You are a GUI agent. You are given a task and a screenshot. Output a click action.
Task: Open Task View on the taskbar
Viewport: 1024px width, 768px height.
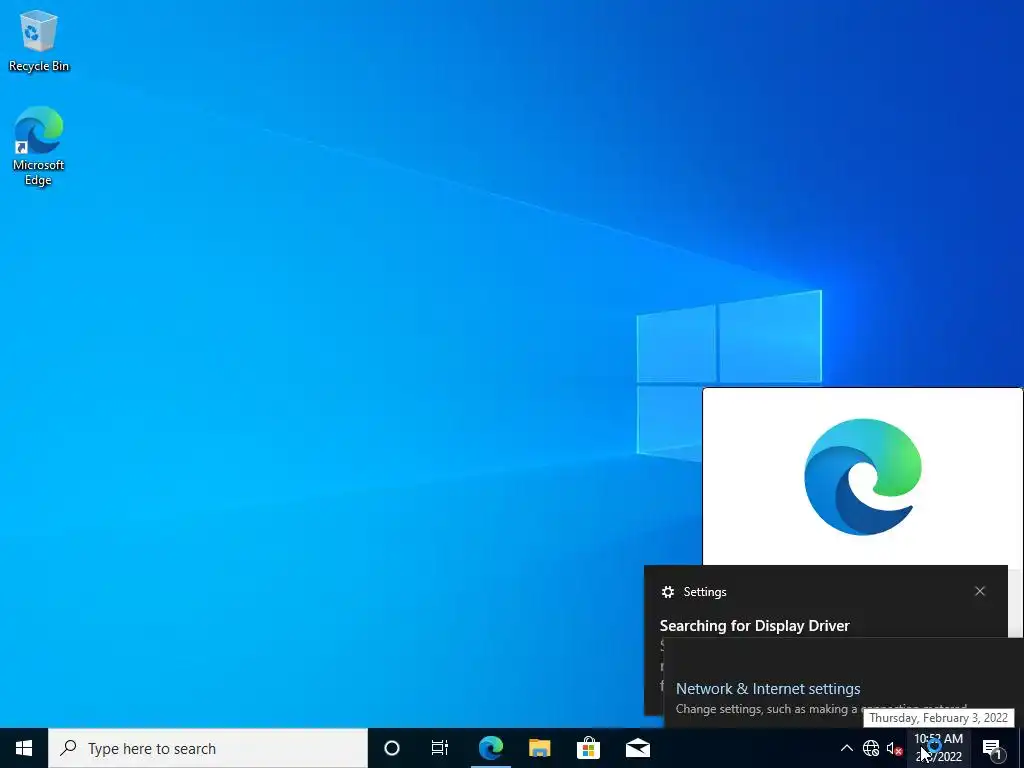(x=440, y=748)
